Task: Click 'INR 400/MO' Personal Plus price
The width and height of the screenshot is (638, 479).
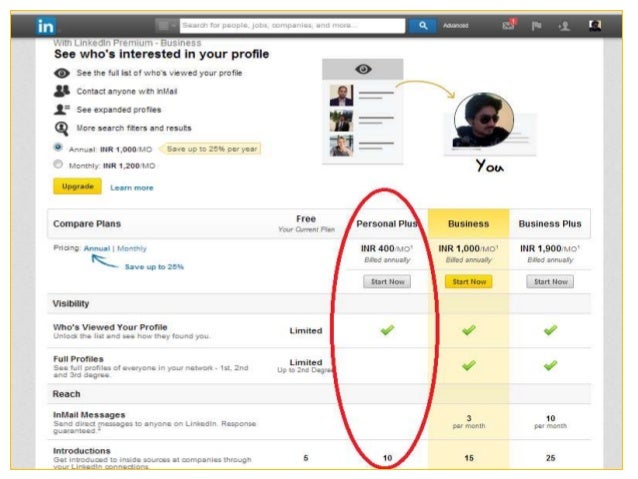Action: [x=387, y=248]
